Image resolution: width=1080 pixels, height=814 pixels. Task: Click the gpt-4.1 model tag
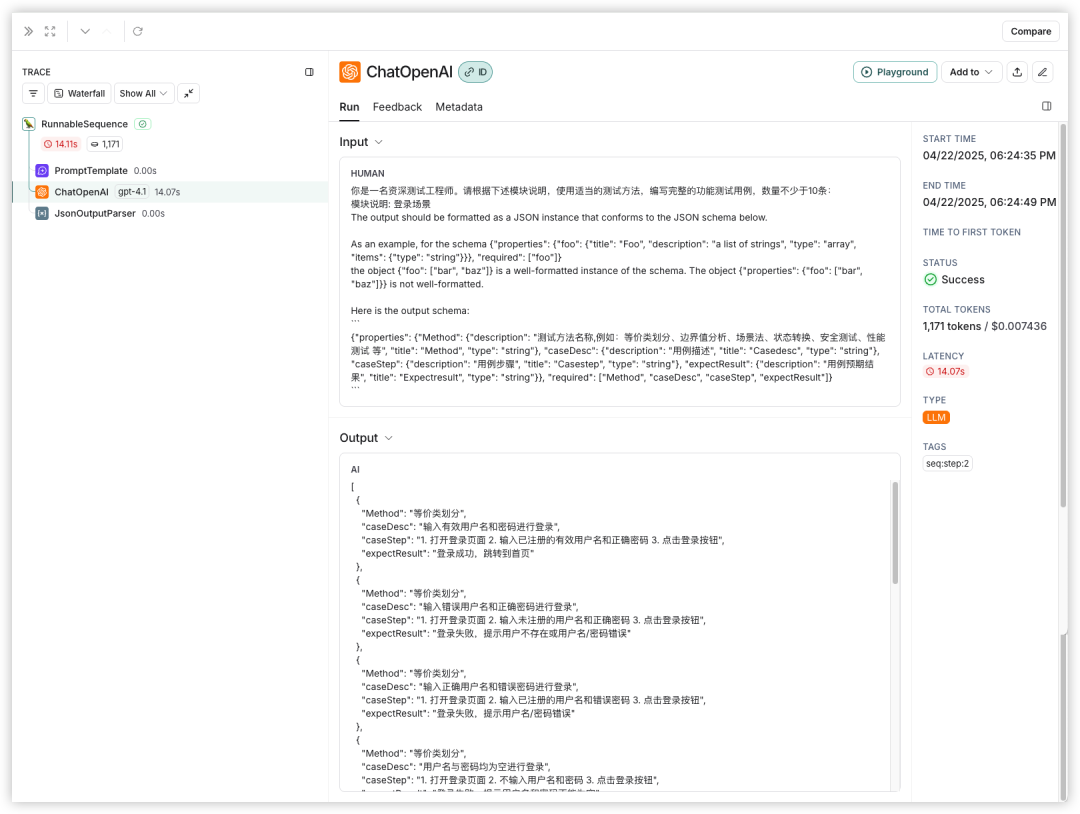pos(132,192)
